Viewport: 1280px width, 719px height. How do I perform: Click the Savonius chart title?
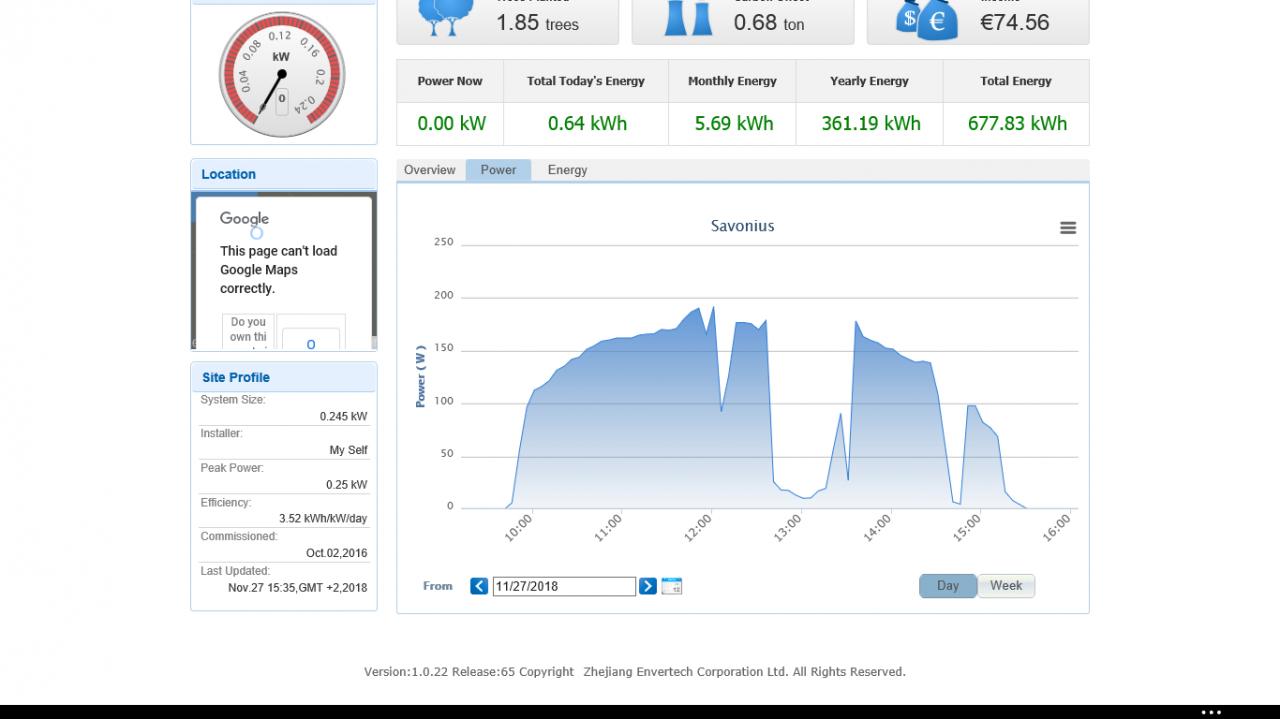coord(743,226)
